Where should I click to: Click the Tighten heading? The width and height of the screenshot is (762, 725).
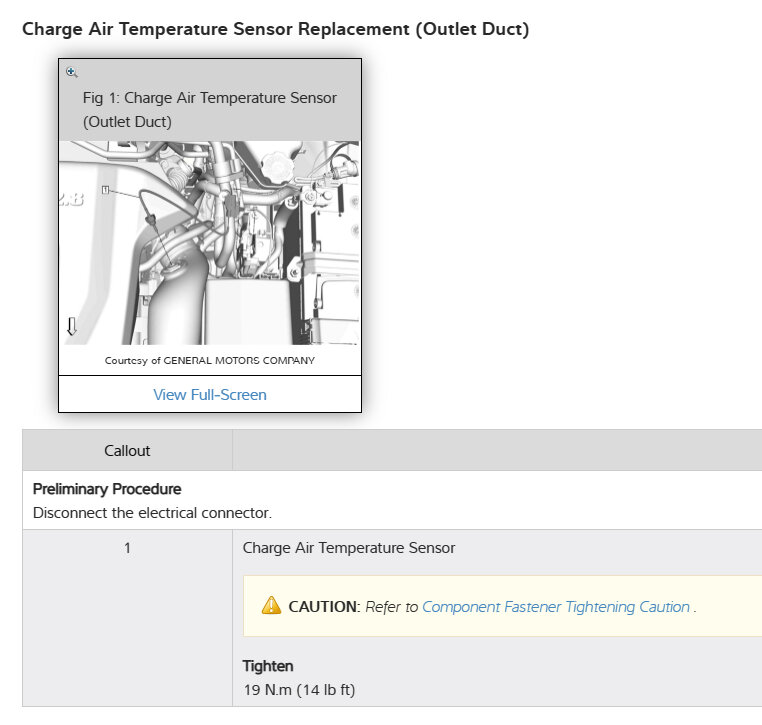268,666
